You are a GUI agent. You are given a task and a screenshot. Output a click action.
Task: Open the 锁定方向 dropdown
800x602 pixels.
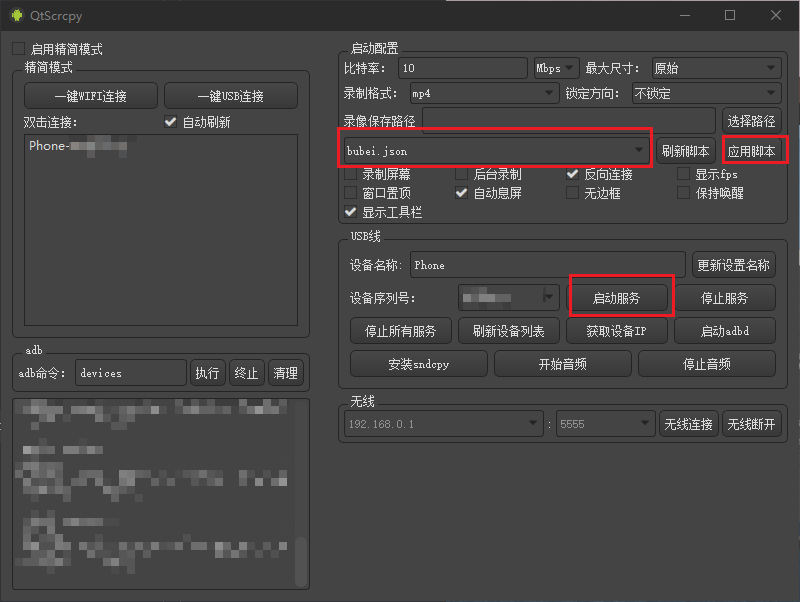pos(705,94)
